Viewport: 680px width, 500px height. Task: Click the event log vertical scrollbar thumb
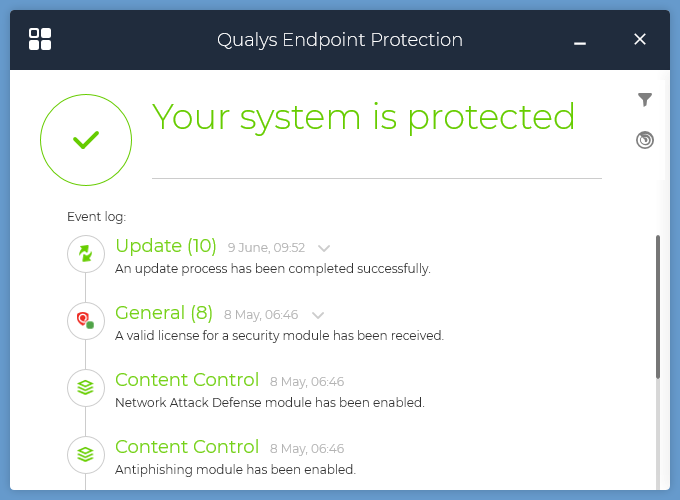coord(658,307)
